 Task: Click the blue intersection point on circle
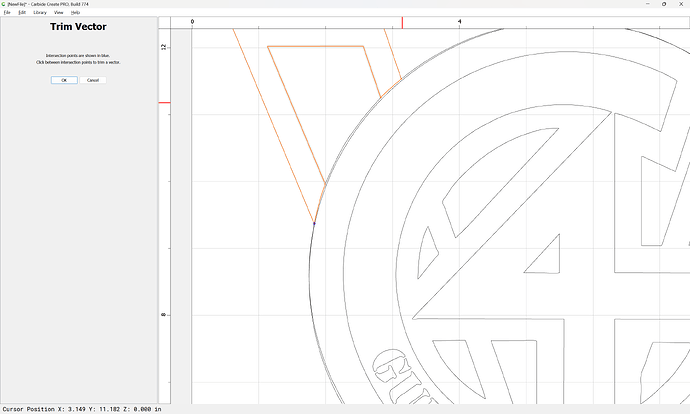(x=314, y=223)
